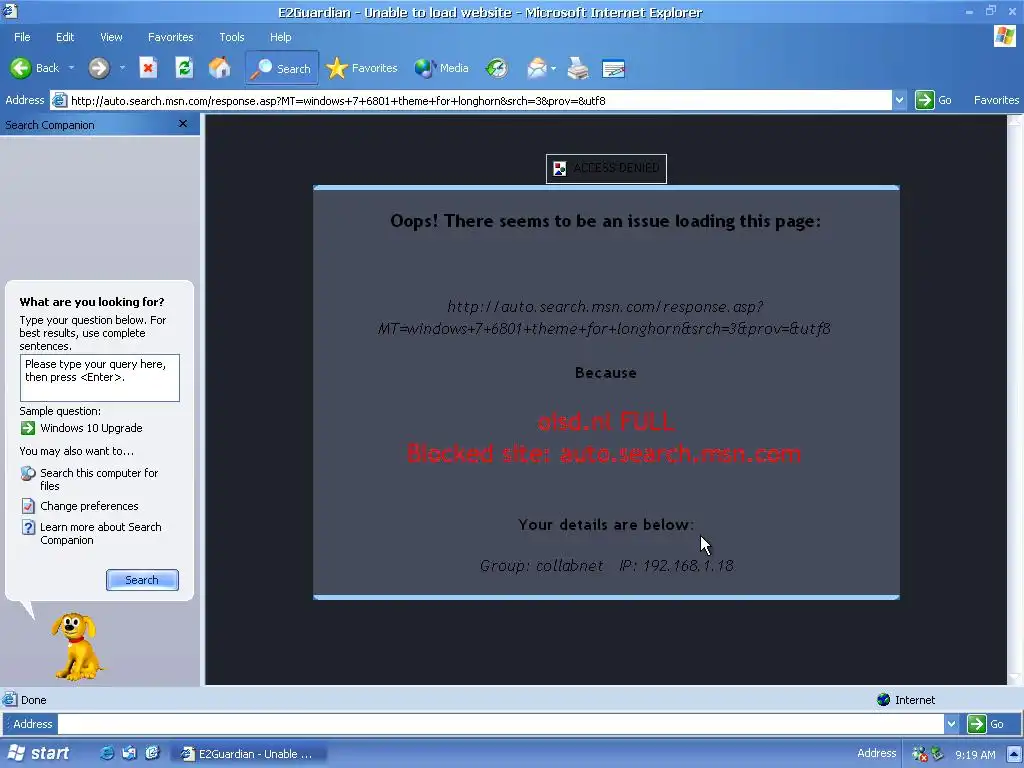Click the Edit page toolbar icon
Viewport: 1024px width, 768px height.
613,68
